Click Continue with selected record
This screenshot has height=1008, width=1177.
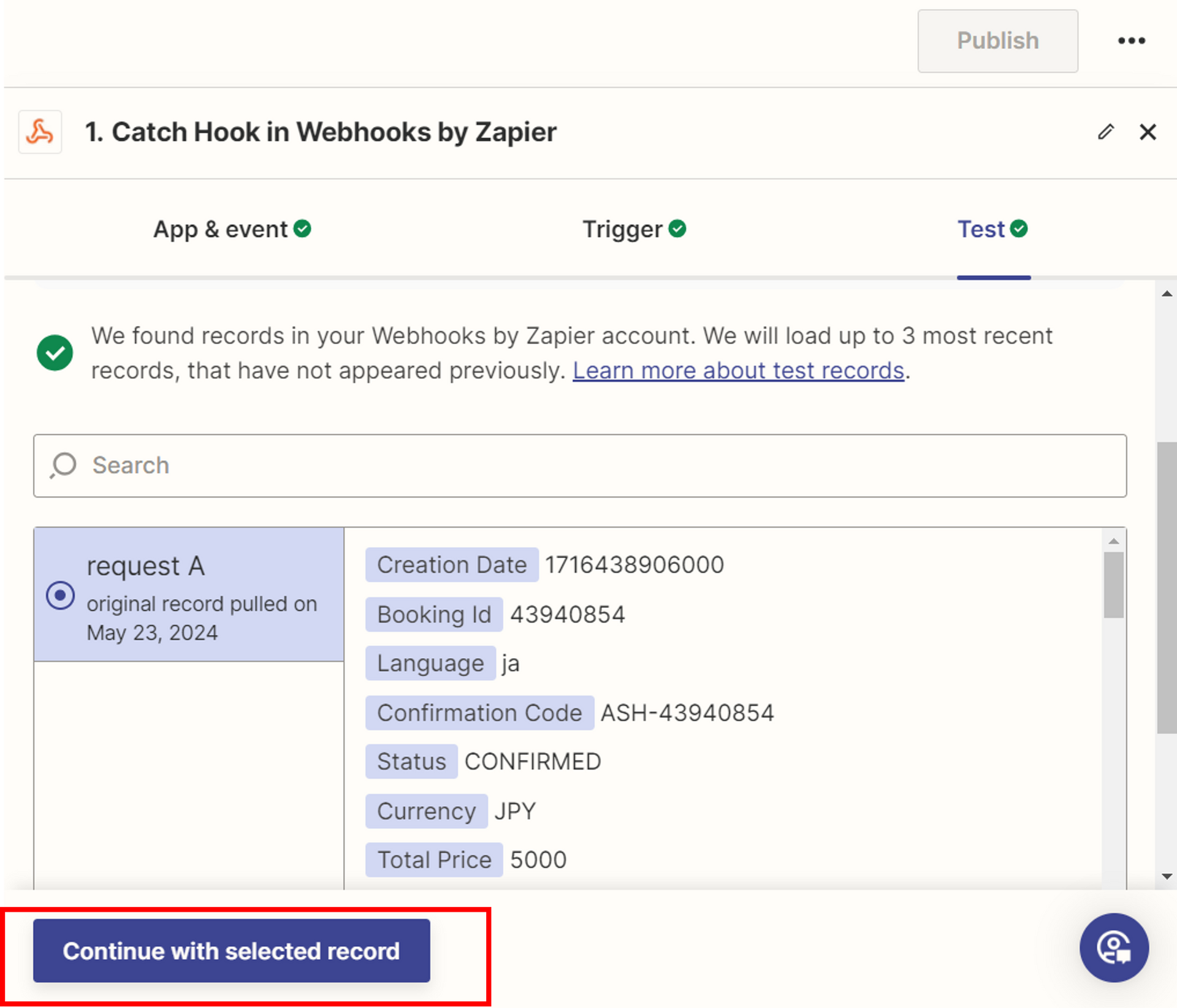click(x=231, y=950)
